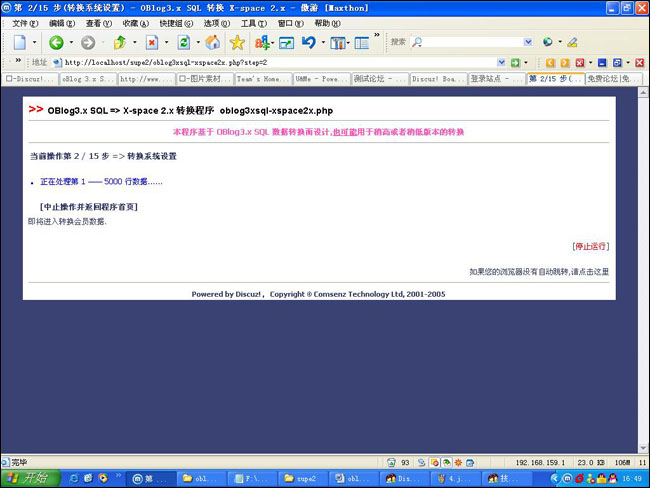Viewport: 650px width, 488px height.
Task: Open dropdown arrow next to Refresh icon
Action: tap(198, 42)
